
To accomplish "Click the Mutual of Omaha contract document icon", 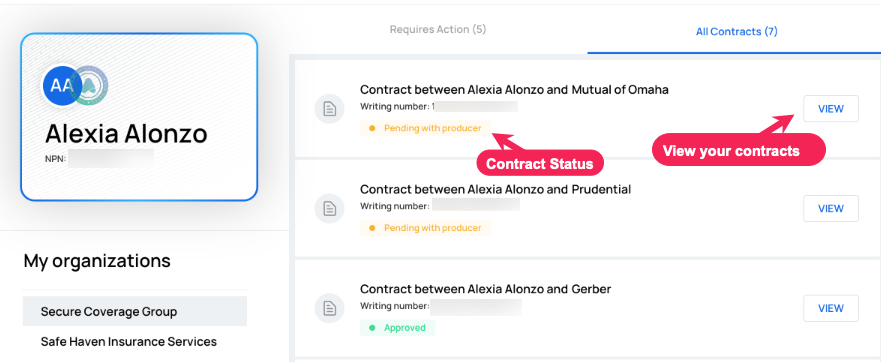I will [329, 108].
